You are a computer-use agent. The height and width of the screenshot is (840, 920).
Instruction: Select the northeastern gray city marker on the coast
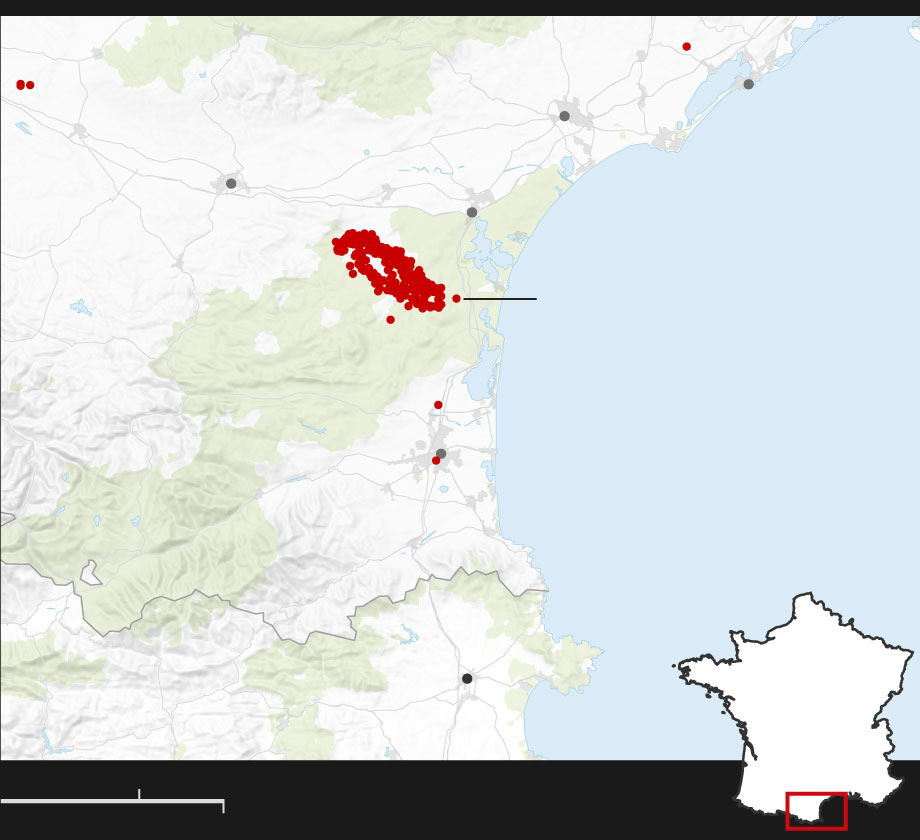pyautogui.click(x=749, y=84)
